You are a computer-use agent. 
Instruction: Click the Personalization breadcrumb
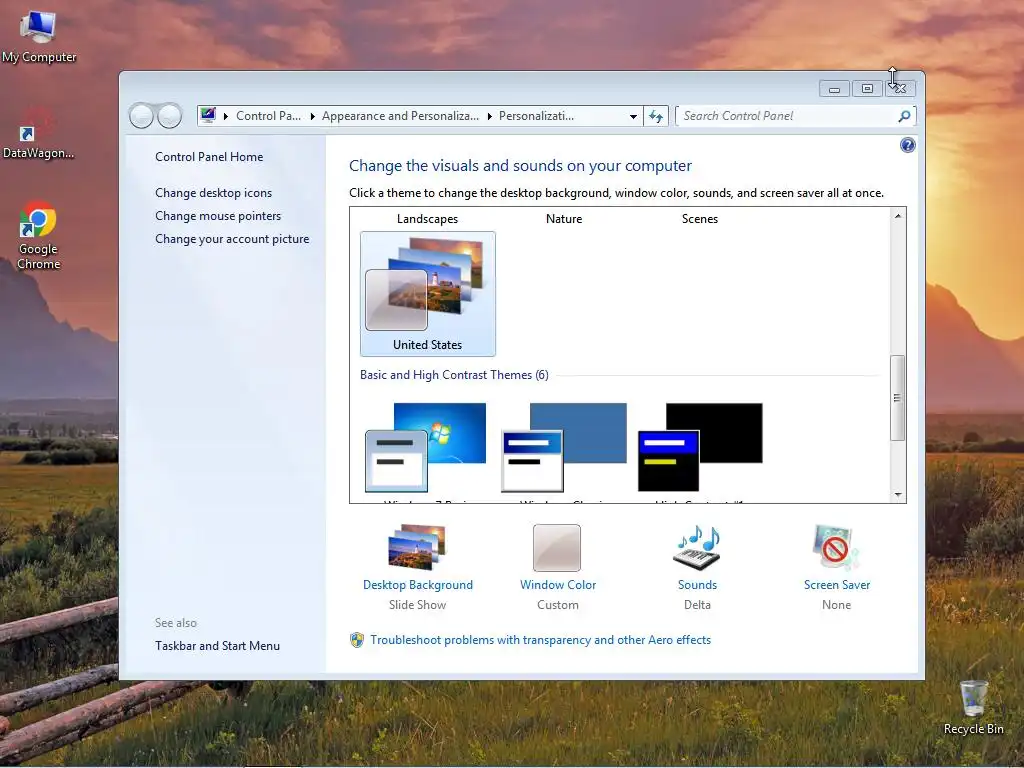[x=536, y=116]
